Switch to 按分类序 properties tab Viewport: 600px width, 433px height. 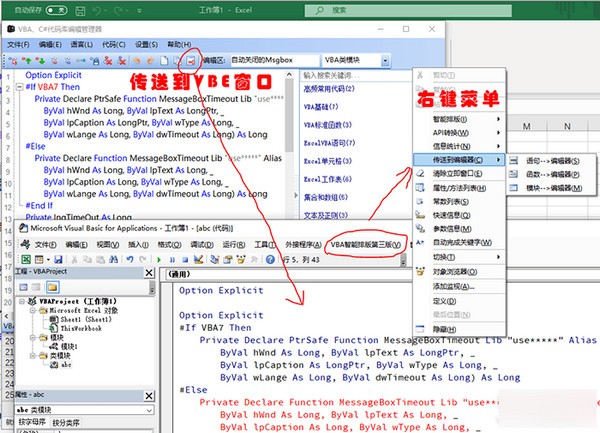tap(66, 423)
